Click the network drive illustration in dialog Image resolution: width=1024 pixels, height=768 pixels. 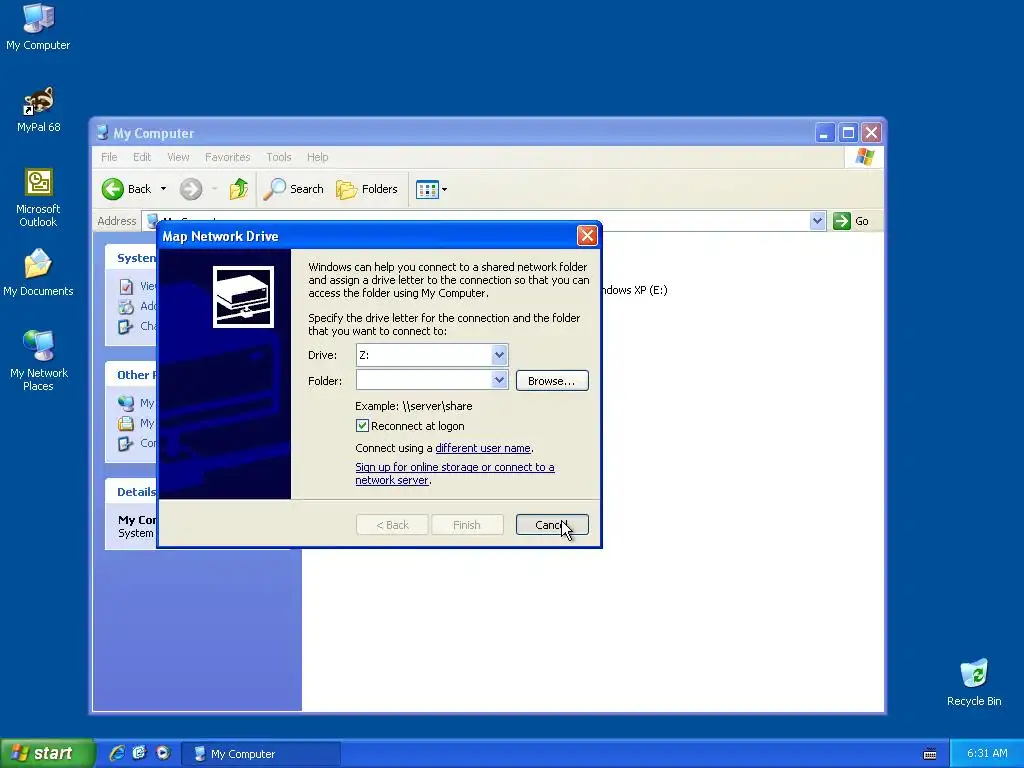pos(243,296)
